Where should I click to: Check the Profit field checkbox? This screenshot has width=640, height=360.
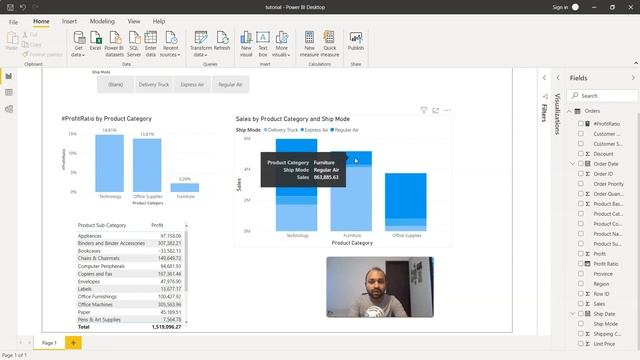pos(580,253)
